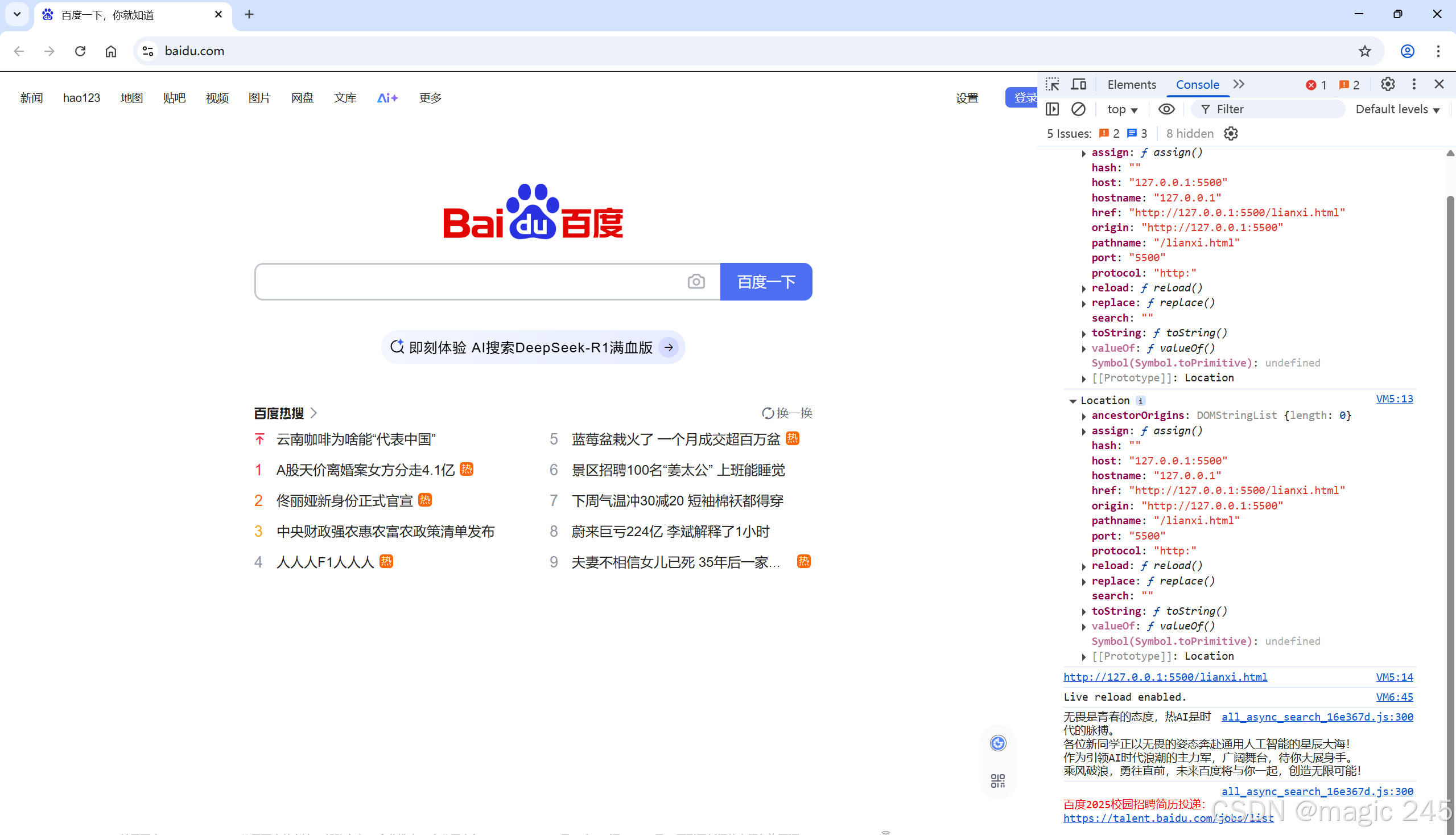Viewport: 1456px width, 835px height.
Task: Open the top context dropdown
Action: (1122, 109)
